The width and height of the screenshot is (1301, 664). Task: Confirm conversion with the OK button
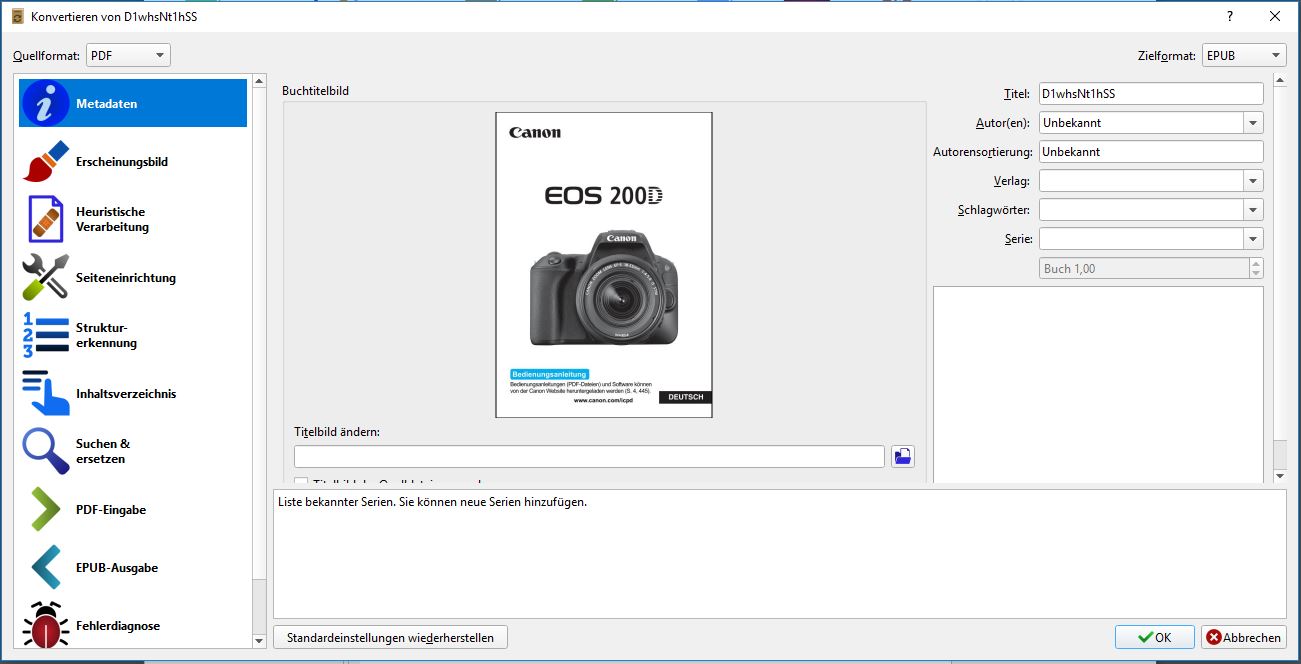pyautogui.click(x=1154, y=637)
